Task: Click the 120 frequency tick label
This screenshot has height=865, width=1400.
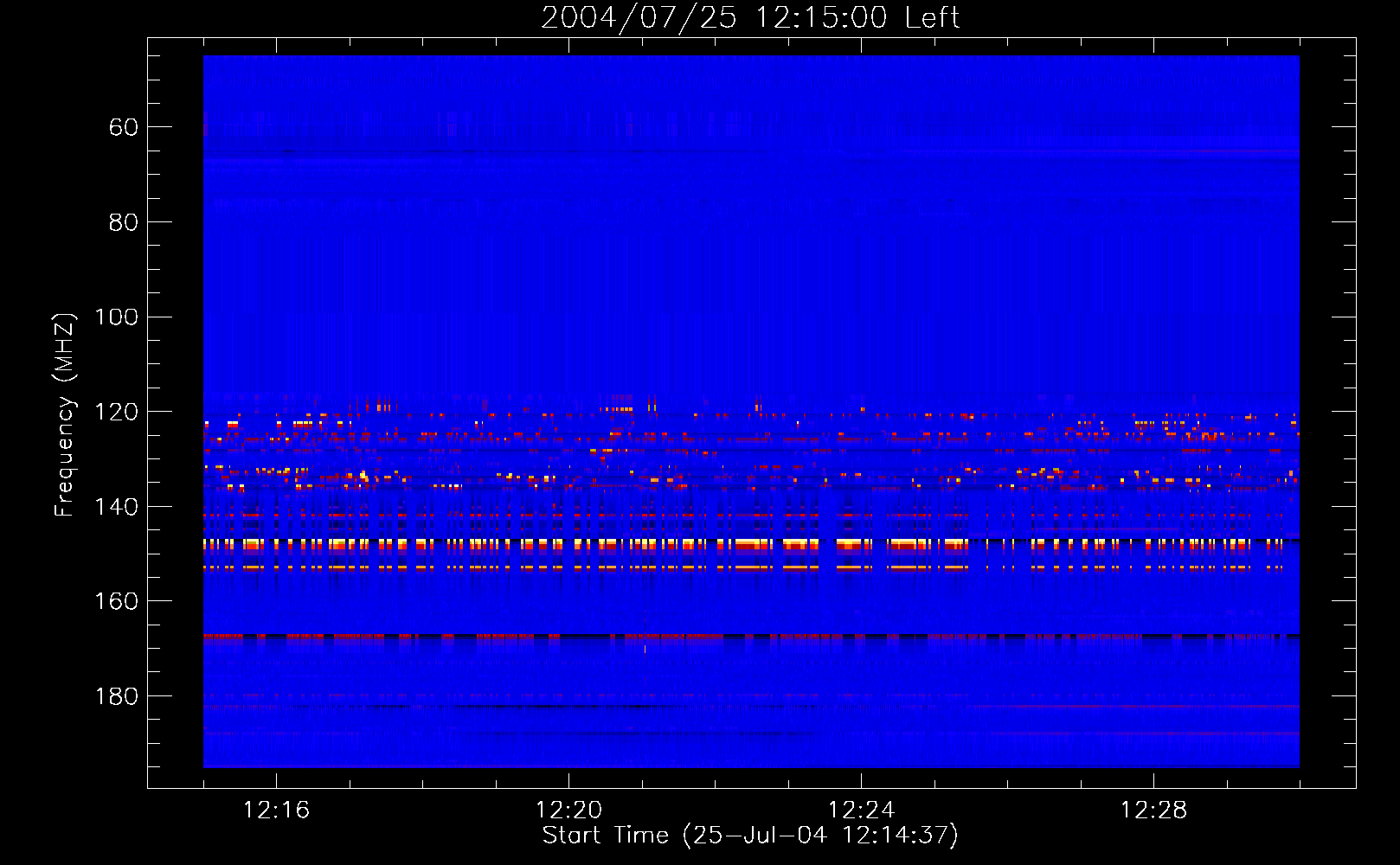Action: tap(116, 412)
